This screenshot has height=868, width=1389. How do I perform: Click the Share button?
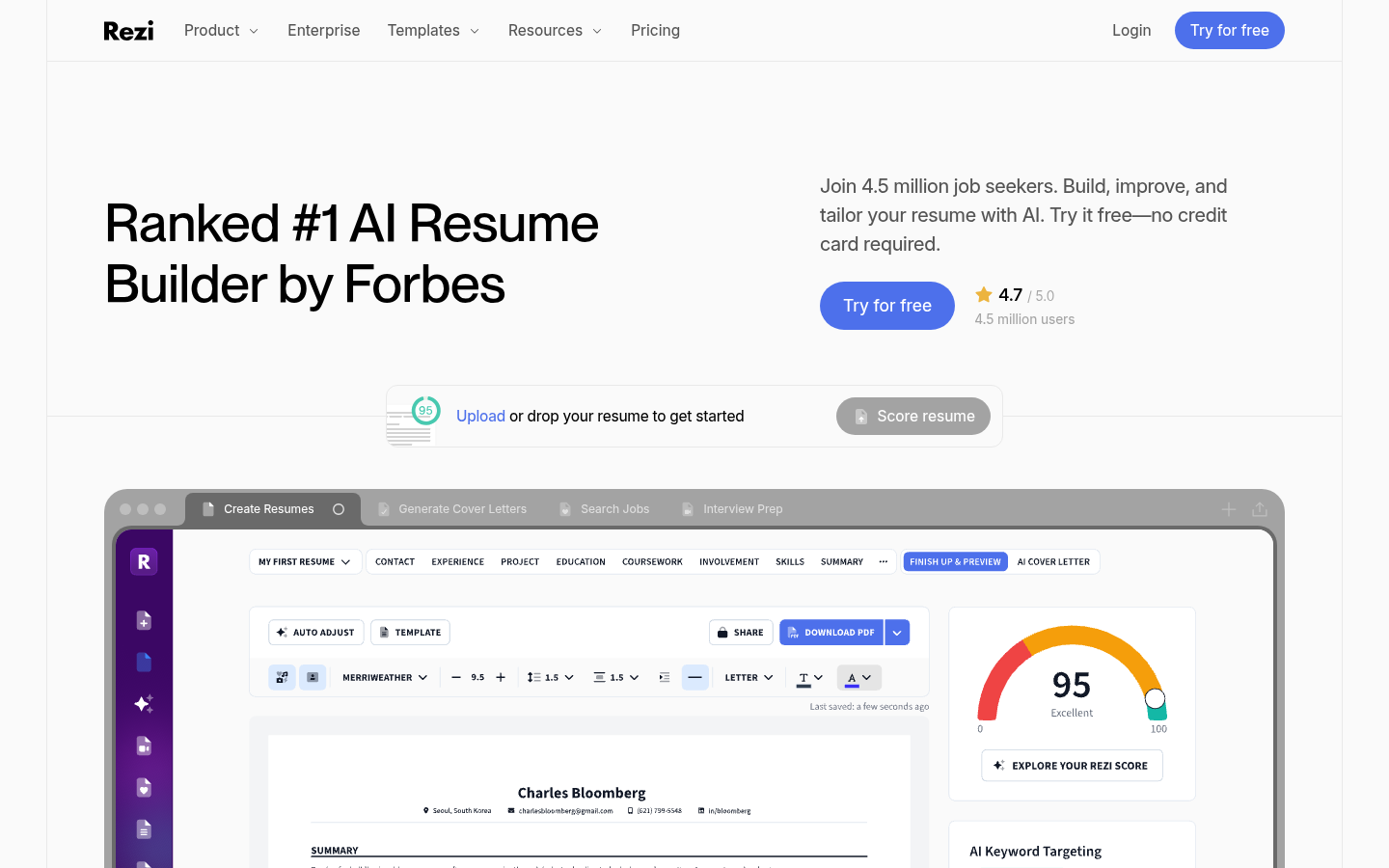tap(741, 633)
